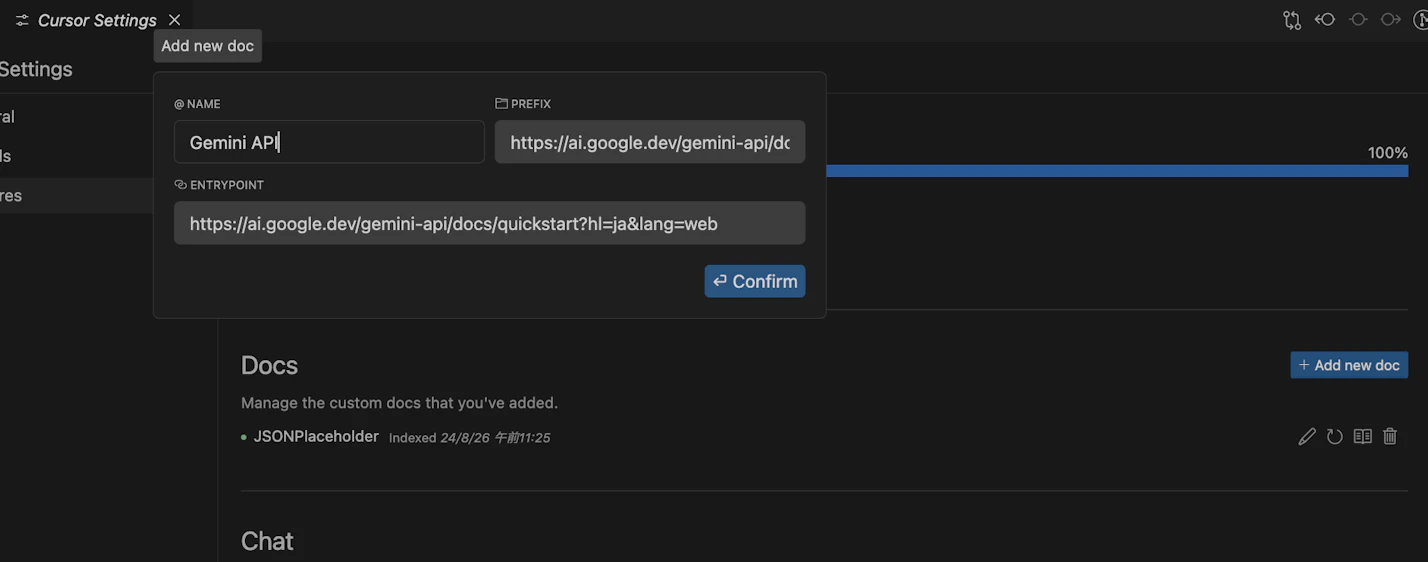Open the Models settings sidebar item

6,156
